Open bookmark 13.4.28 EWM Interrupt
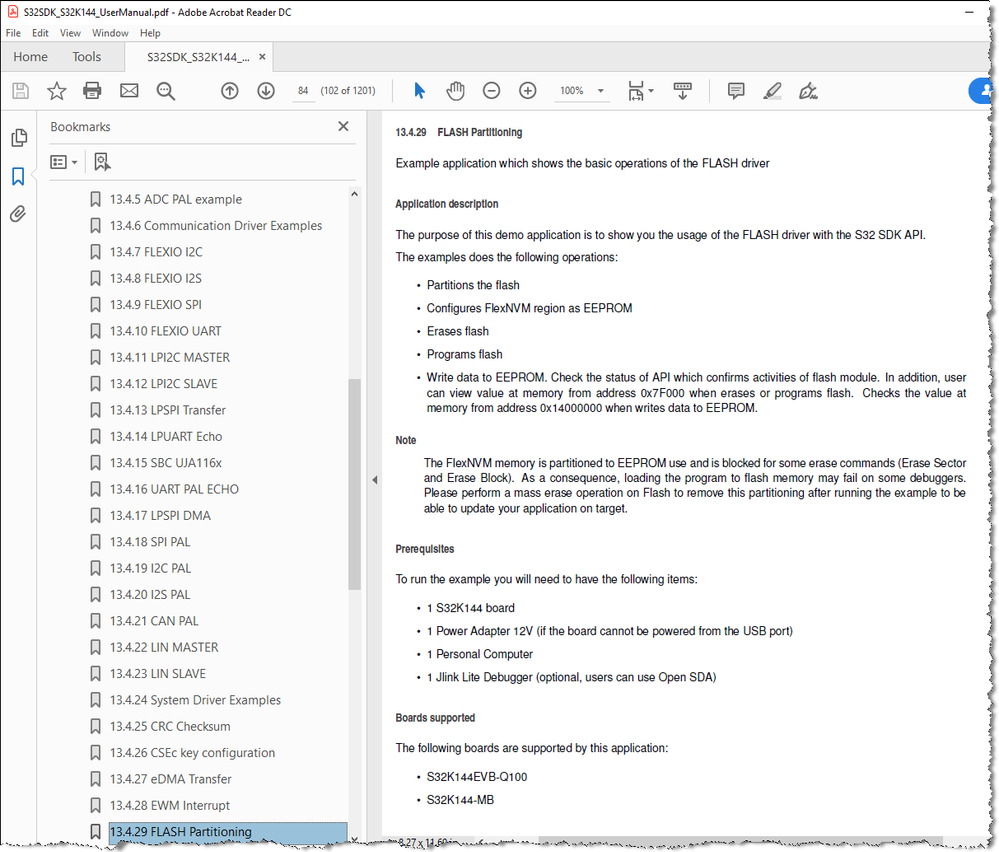Image resolution: width=999 pixels, height=852 pixels. (169, 805)
